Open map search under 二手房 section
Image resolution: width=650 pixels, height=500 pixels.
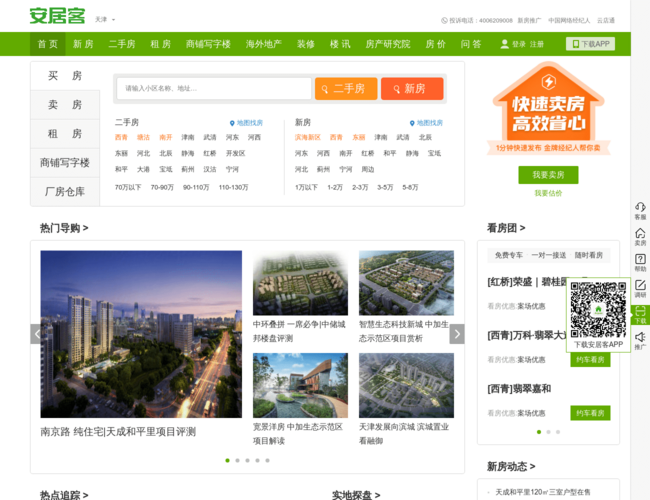246,123
